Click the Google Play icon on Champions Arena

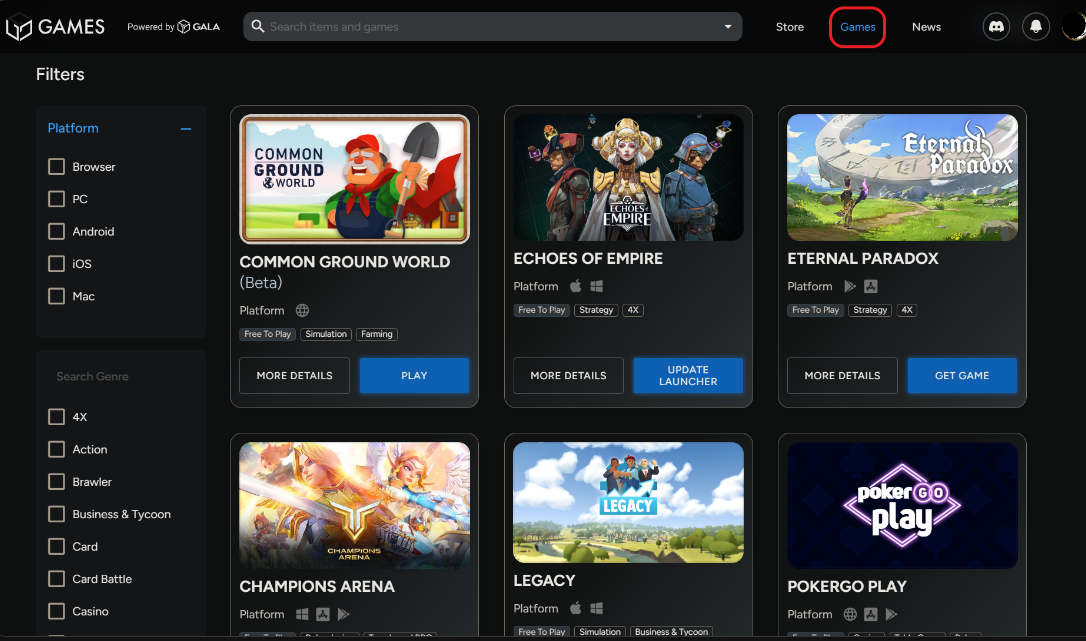(x=344, y=614)
